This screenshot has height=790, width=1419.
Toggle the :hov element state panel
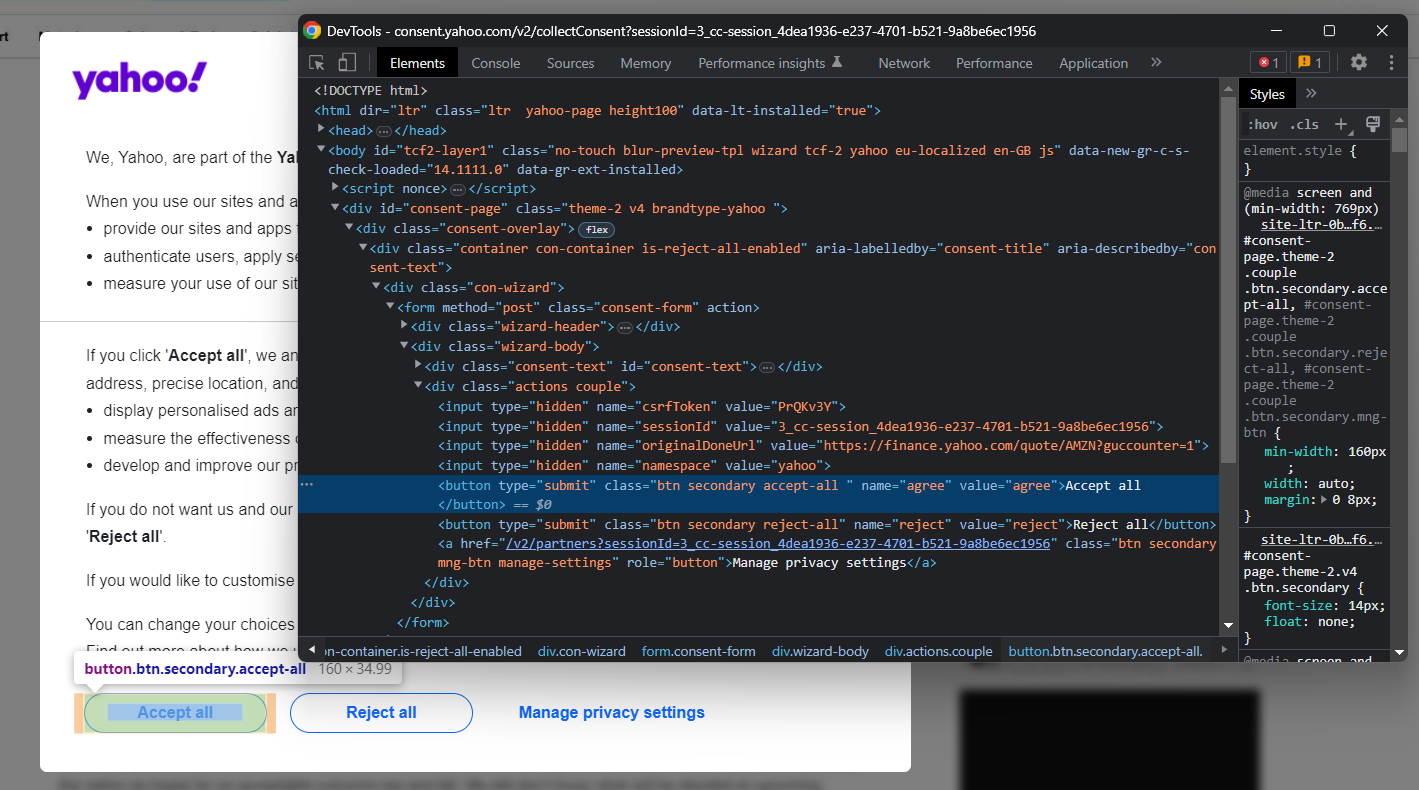[x=1262, y=125]
